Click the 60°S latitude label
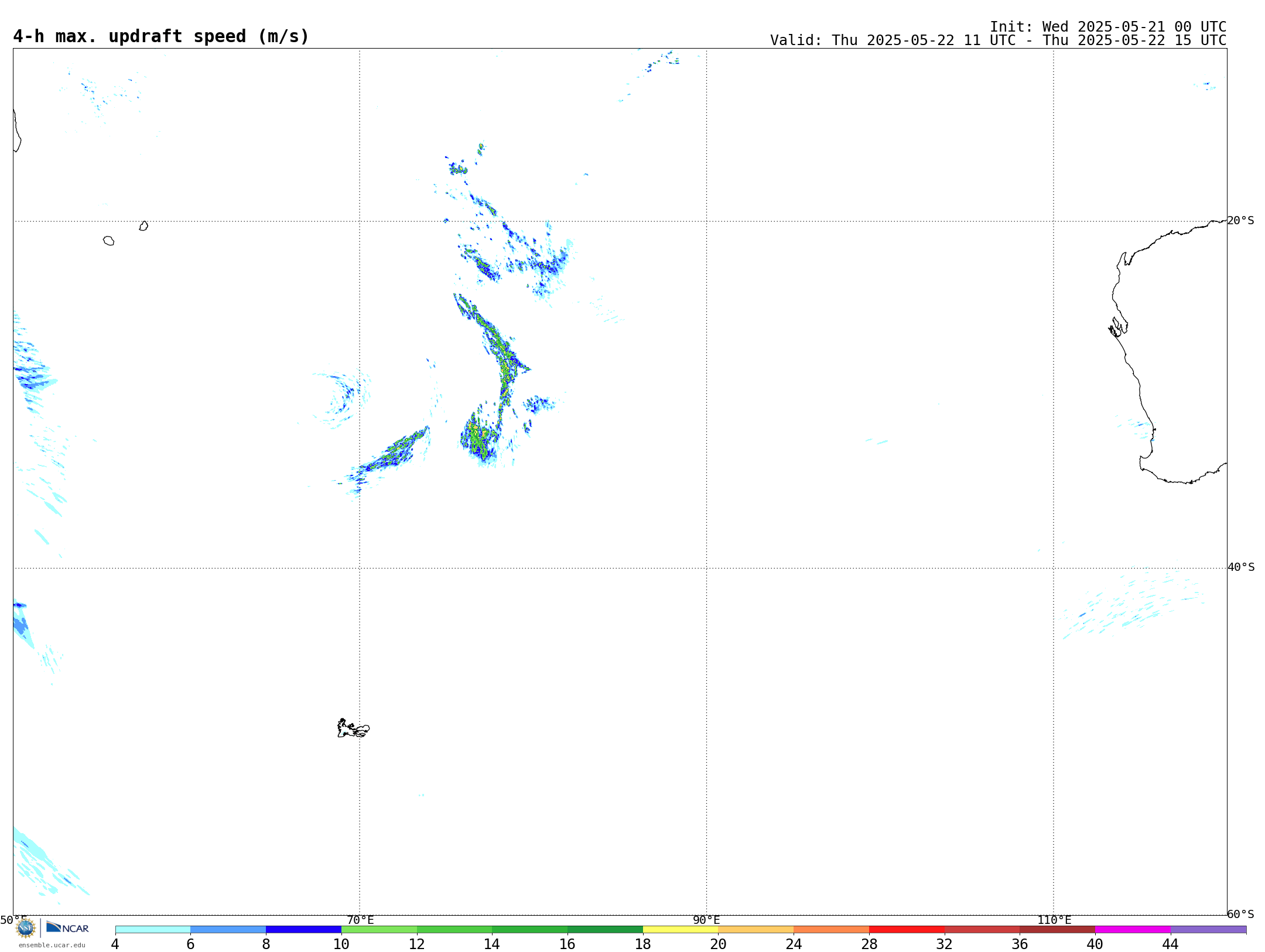Viewport: 1265px width, 952px height. (1240, 914)
